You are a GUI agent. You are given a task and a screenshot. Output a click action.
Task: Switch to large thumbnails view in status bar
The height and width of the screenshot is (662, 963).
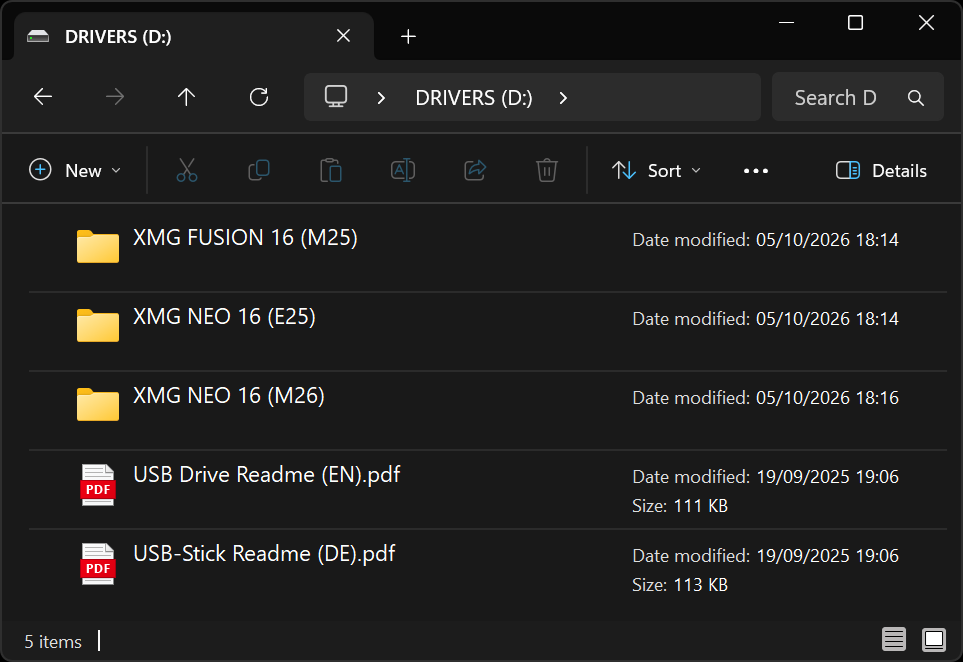(x=934, y=639)
